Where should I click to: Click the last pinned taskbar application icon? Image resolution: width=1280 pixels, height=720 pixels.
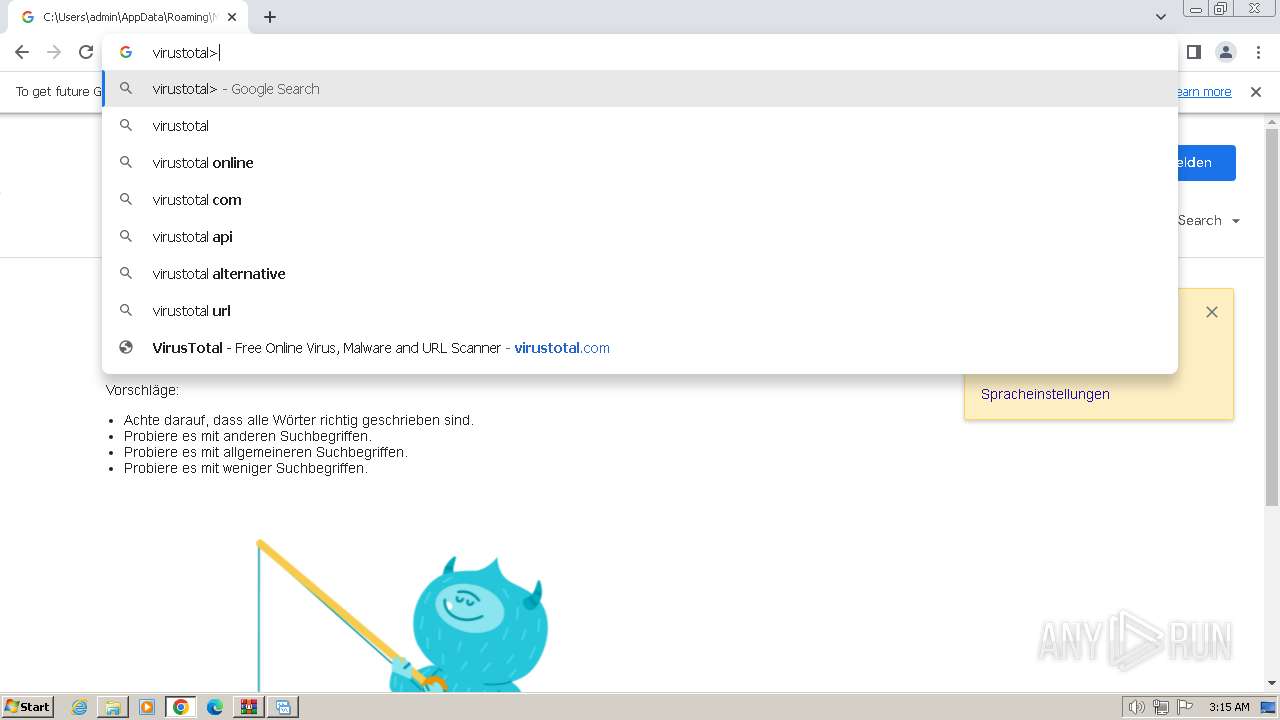pos(283,707)
